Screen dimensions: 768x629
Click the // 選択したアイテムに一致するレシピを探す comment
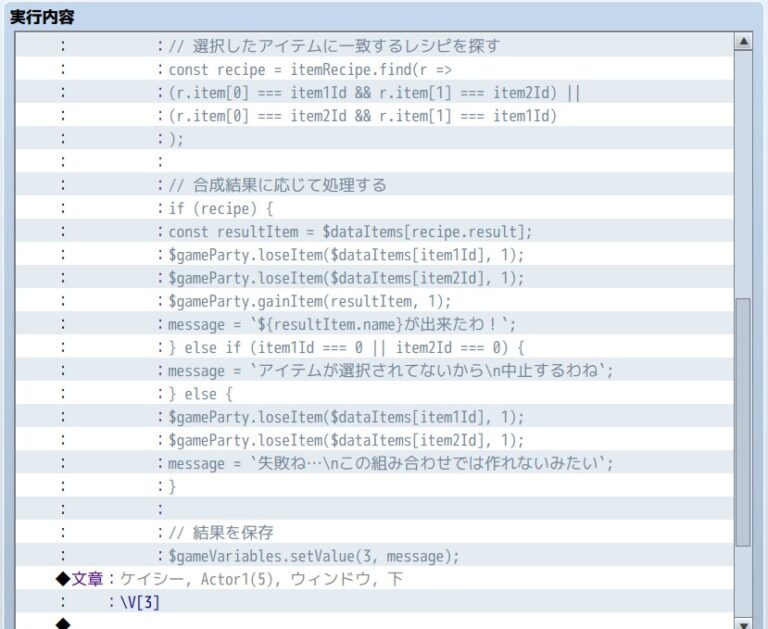click(x=333, y=46)
